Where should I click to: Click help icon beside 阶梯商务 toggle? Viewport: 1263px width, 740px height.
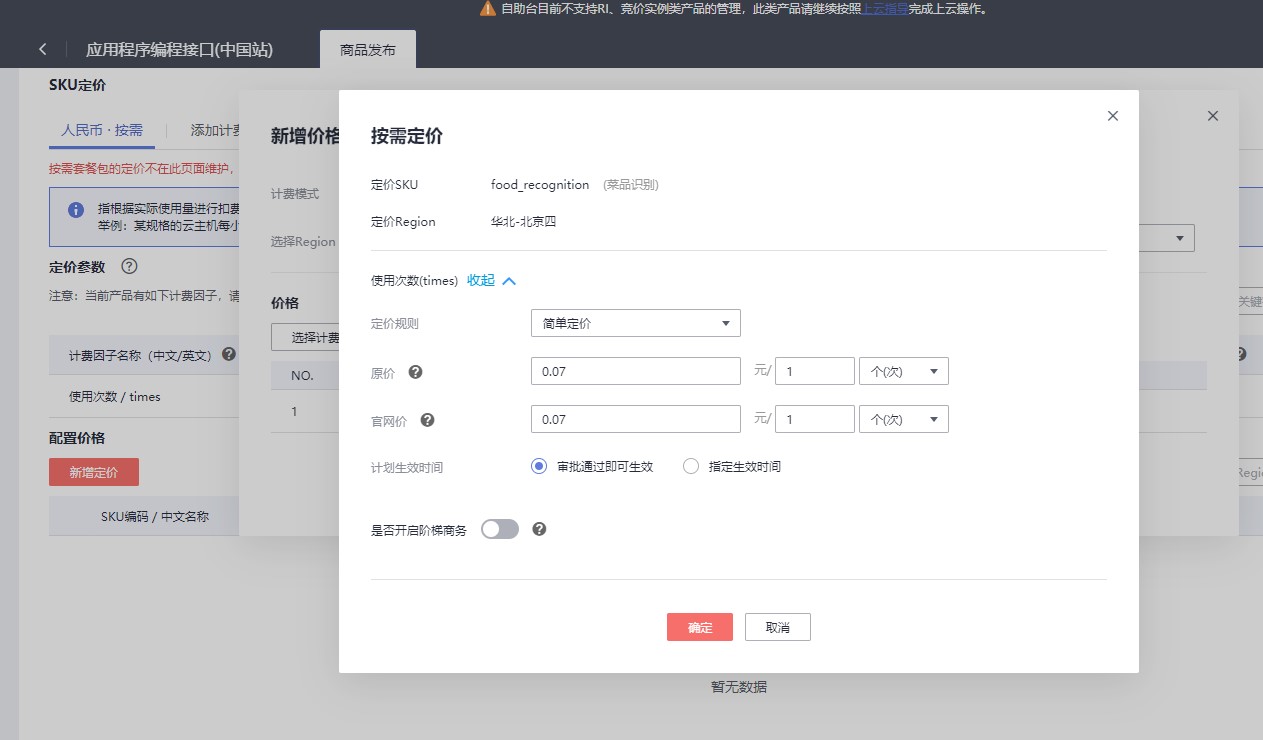point(539,529)
